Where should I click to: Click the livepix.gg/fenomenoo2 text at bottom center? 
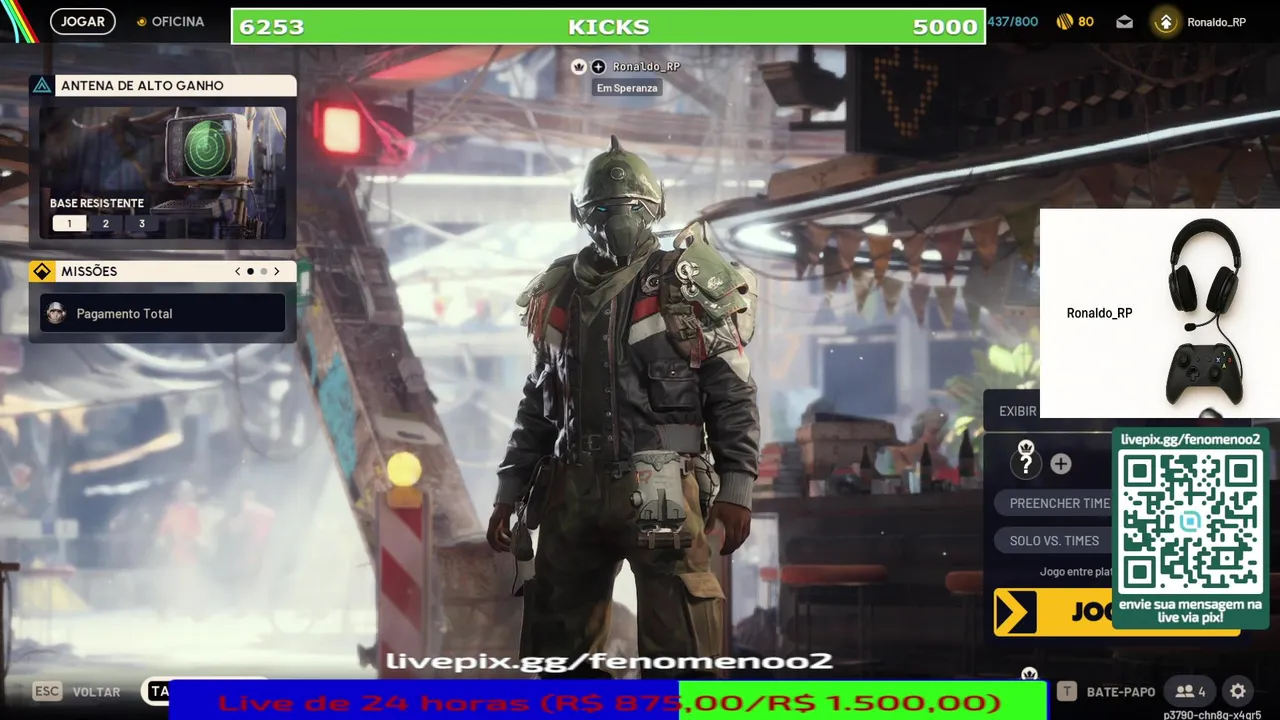(x=609, y=661)
